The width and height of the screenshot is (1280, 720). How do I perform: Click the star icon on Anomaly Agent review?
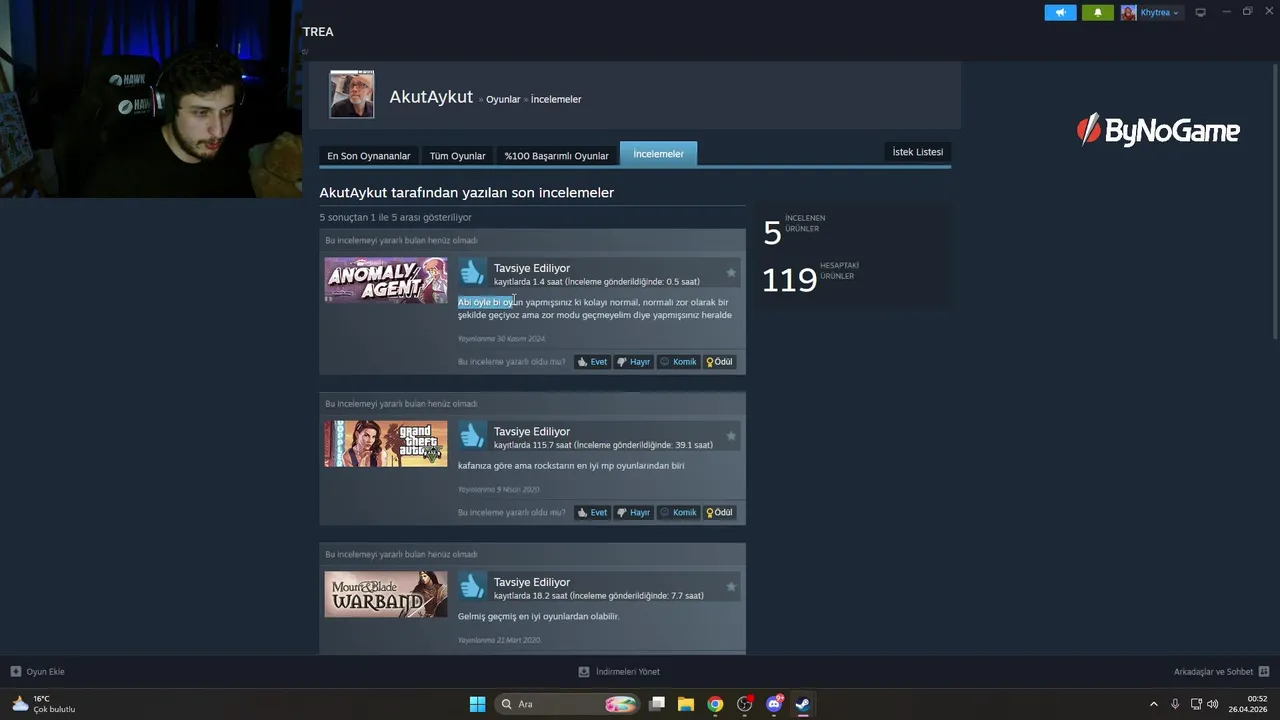point(731,272)
